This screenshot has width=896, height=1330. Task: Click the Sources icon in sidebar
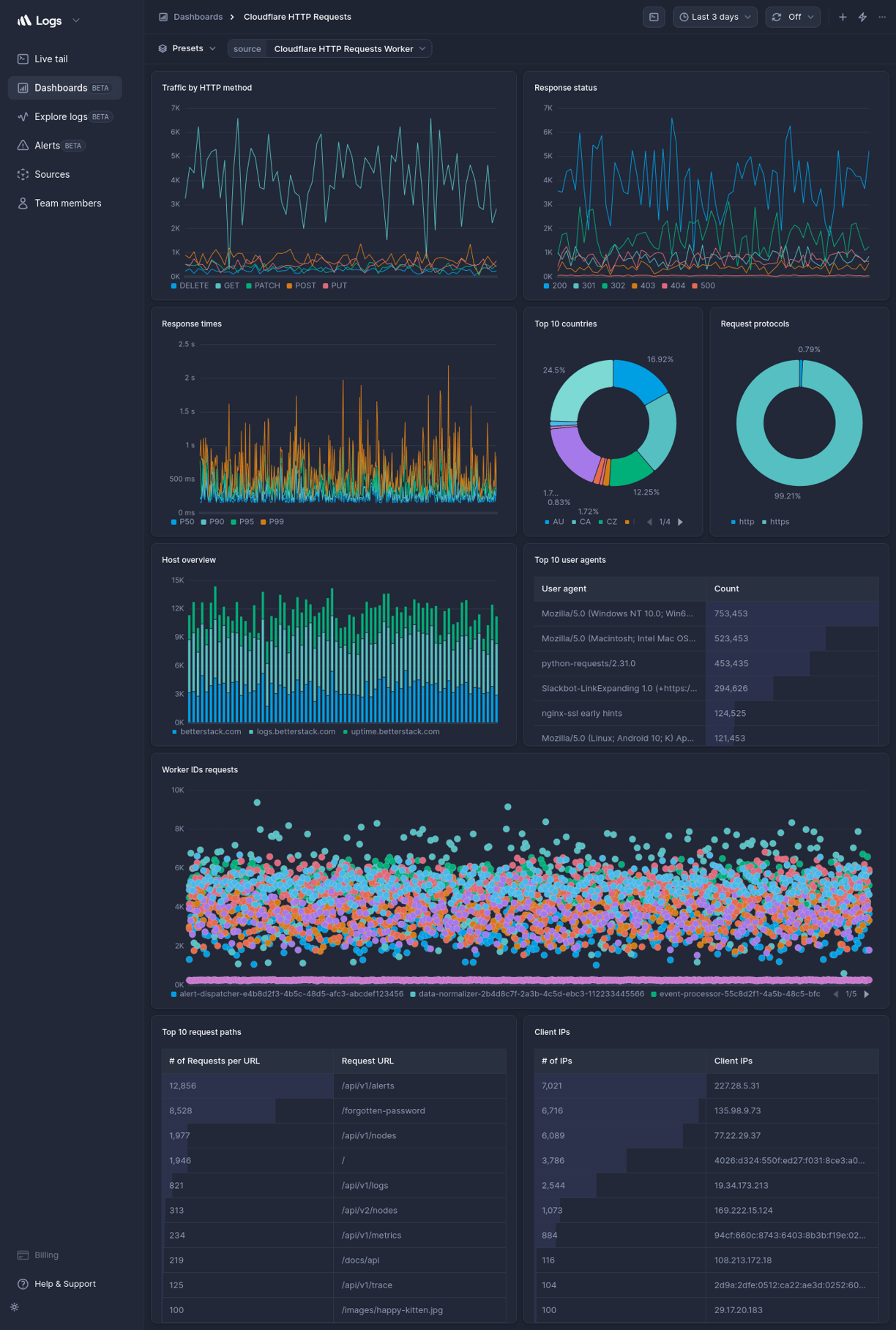(x=23, y=174)
